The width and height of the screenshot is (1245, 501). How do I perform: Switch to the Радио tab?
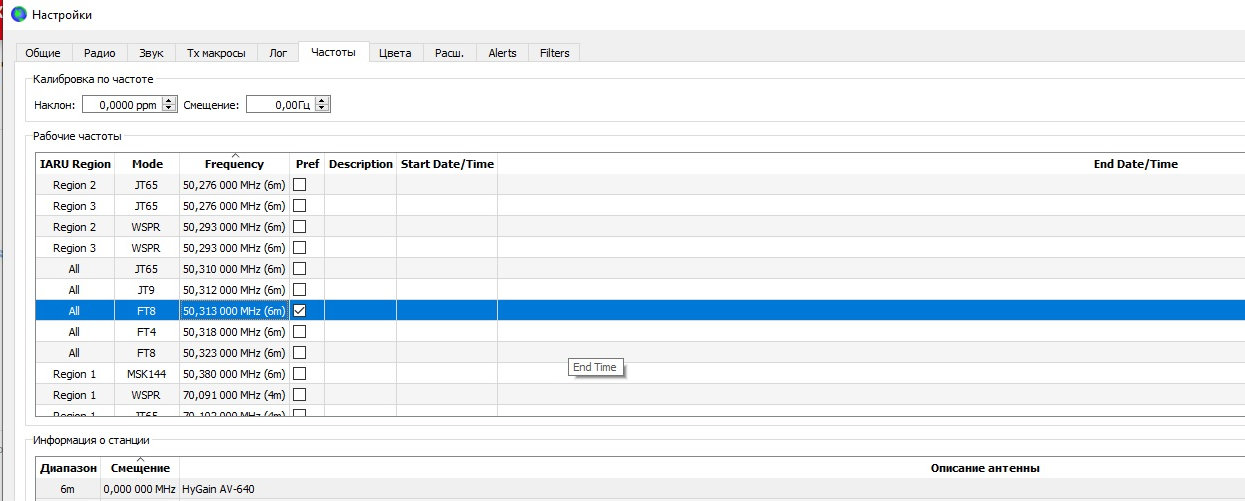pos(99,53)
